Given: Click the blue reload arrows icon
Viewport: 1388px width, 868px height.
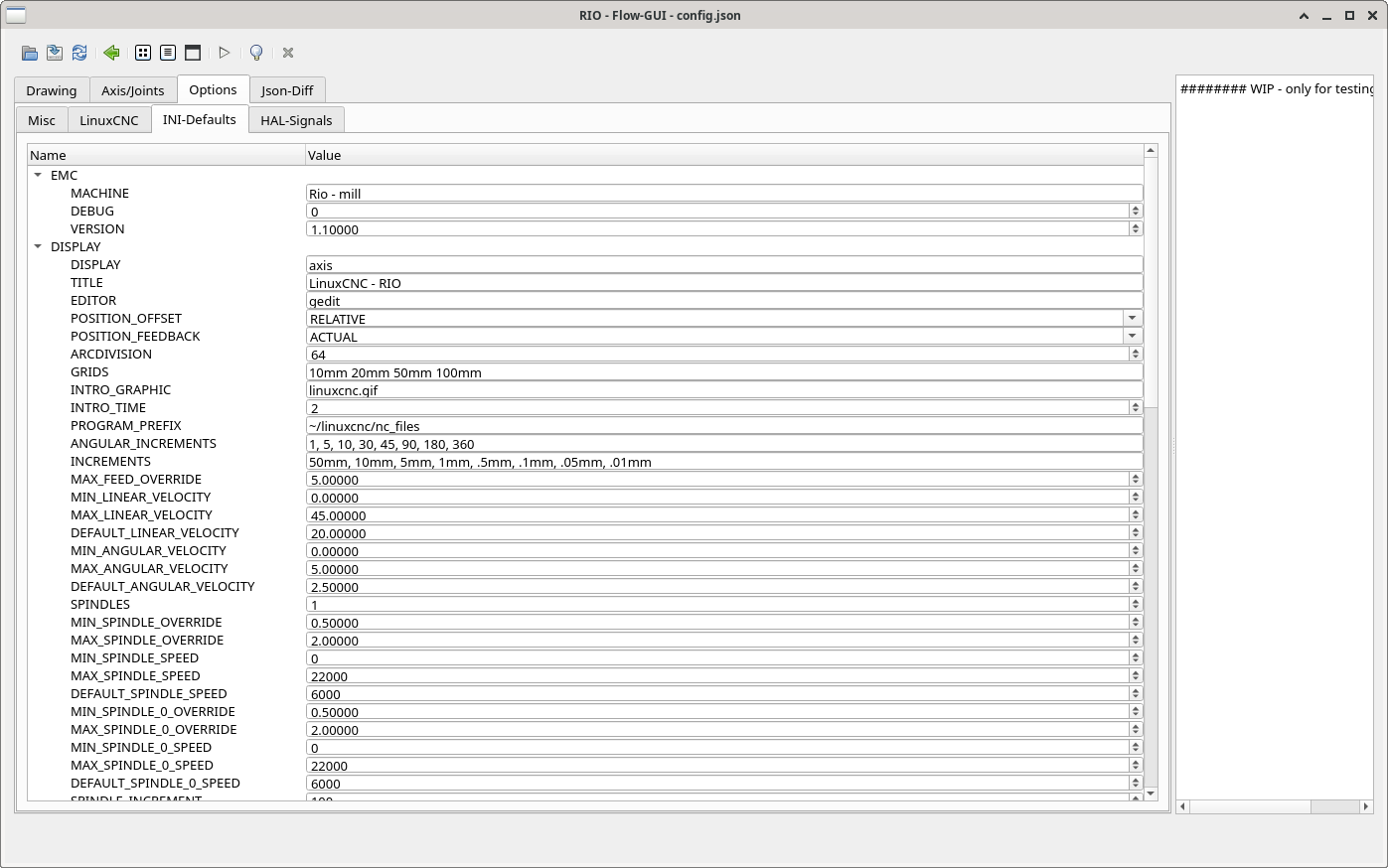Looking at the screenshot, I should click(x=79, y=53).
